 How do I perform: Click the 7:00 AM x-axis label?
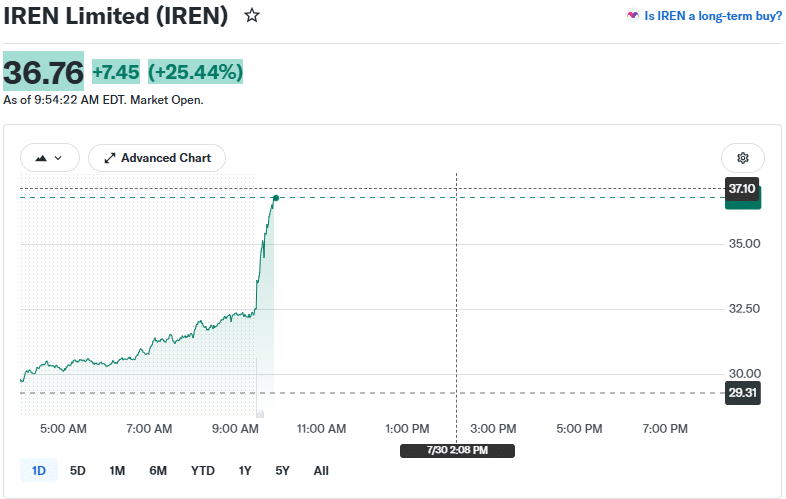tap(149, 429)
